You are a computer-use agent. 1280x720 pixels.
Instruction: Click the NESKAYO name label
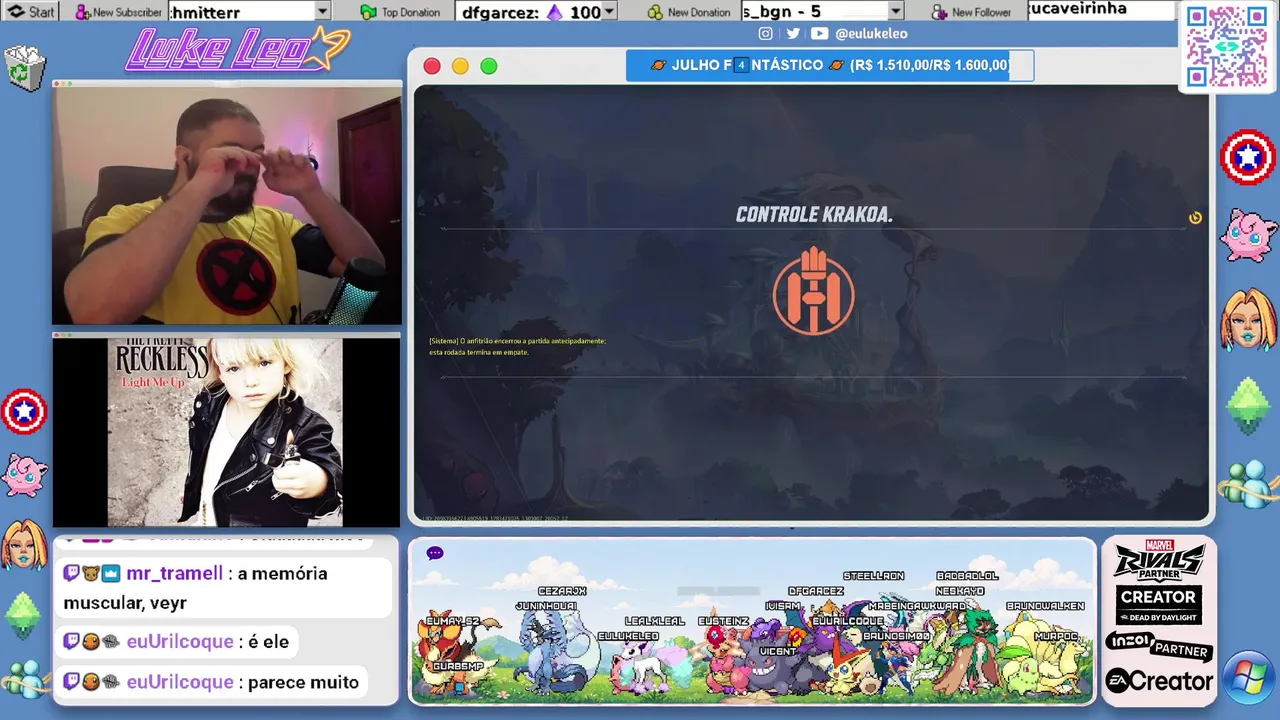point(961,591)
